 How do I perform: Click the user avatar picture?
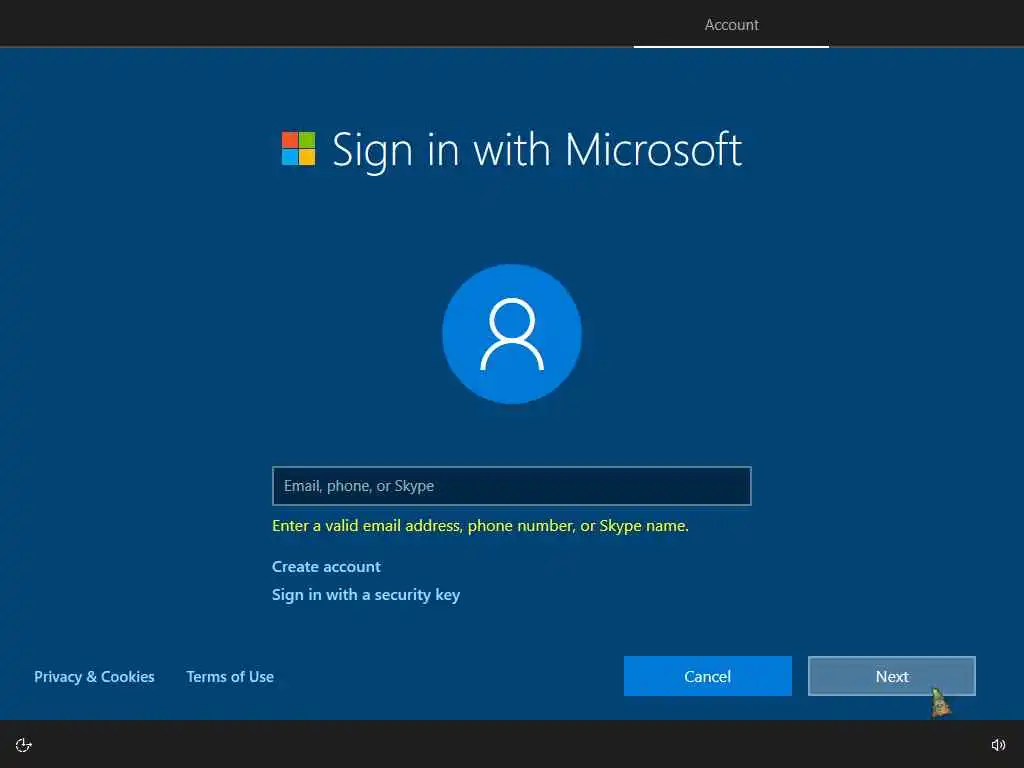click(x=512, y=334)
